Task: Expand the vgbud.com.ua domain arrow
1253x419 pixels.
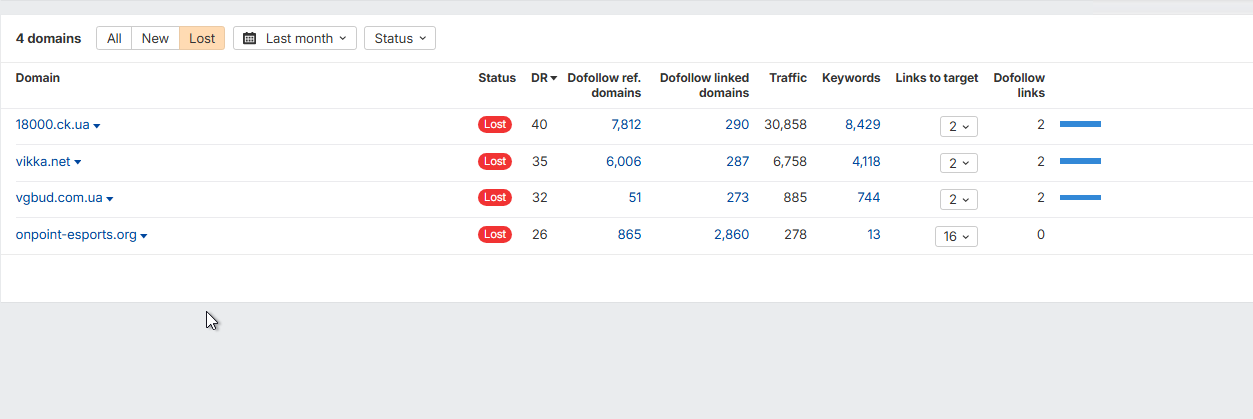Action: 110,199
